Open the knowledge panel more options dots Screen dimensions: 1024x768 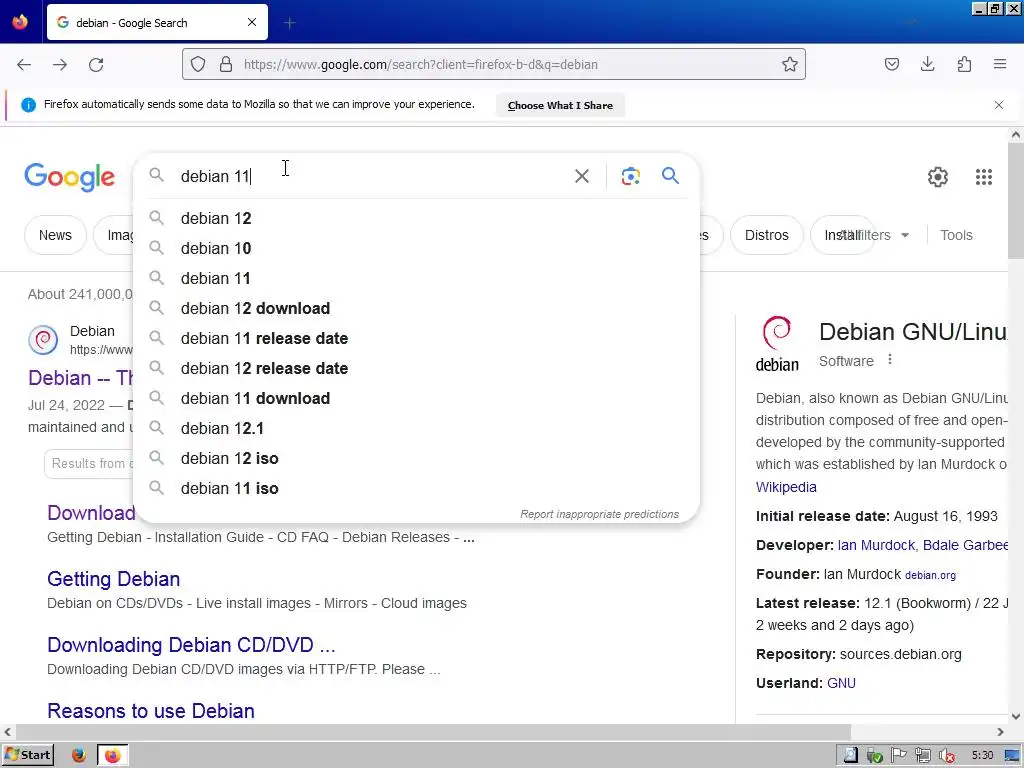[x=889, y=360]
